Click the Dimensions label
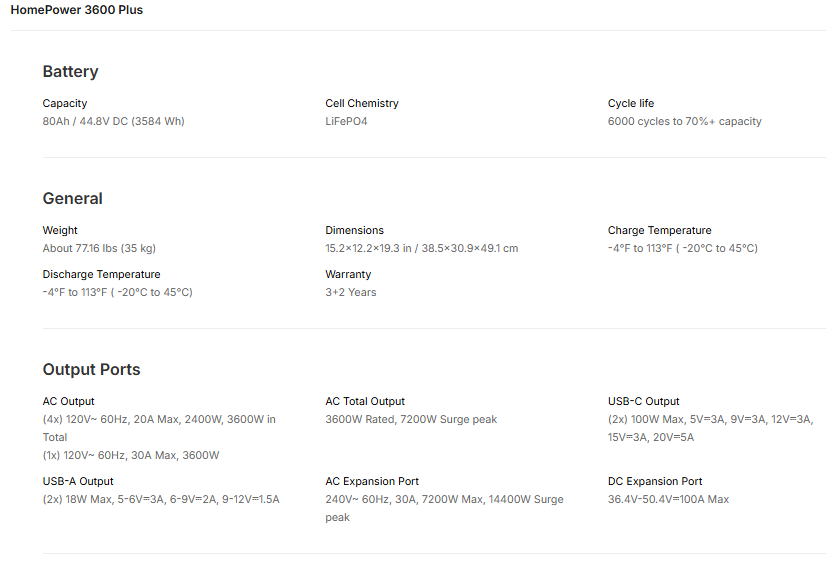The image size is (826, 561). tap(354, 230)
